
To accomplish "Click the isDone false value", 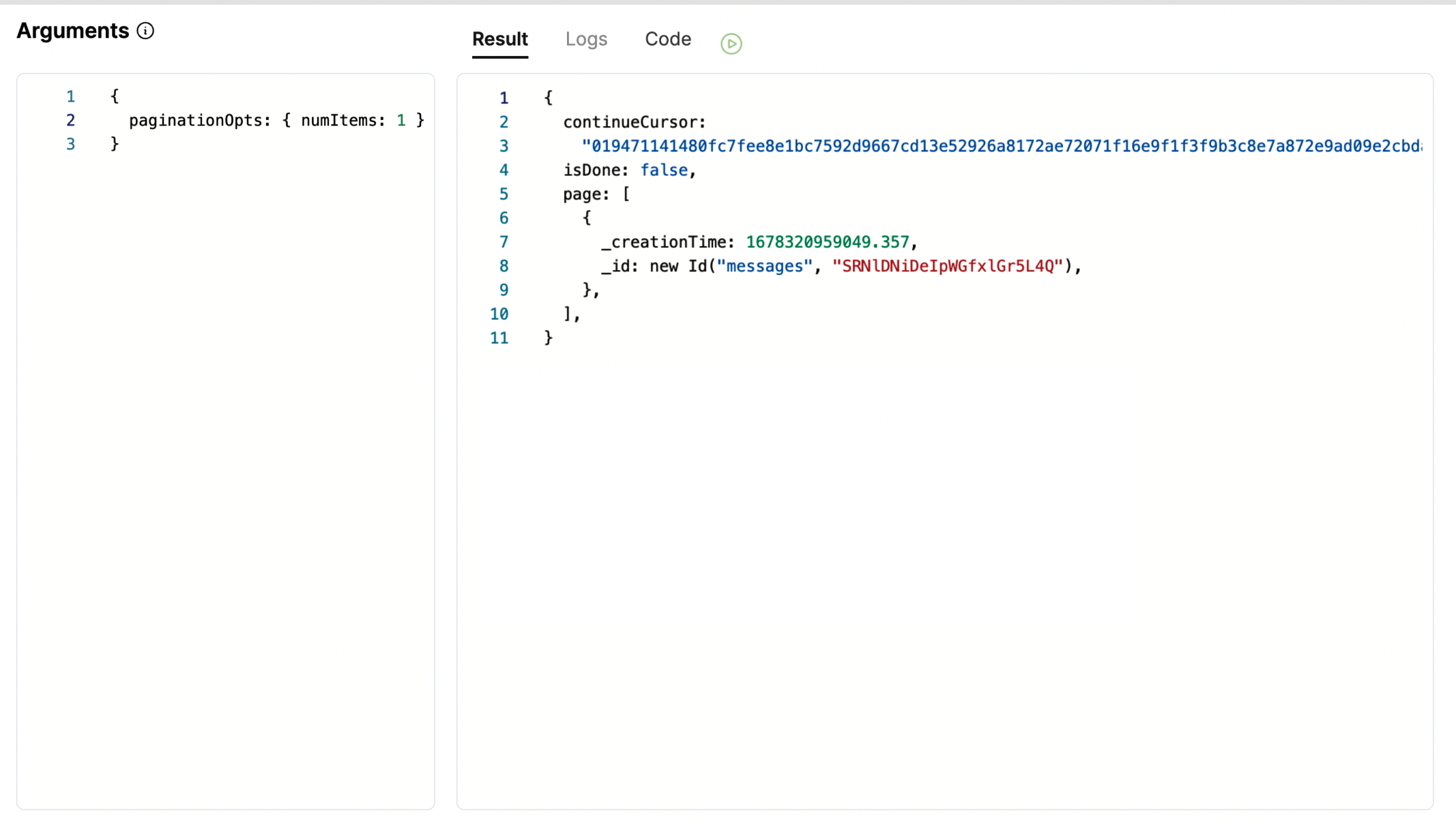I will (x=663, y=171).
